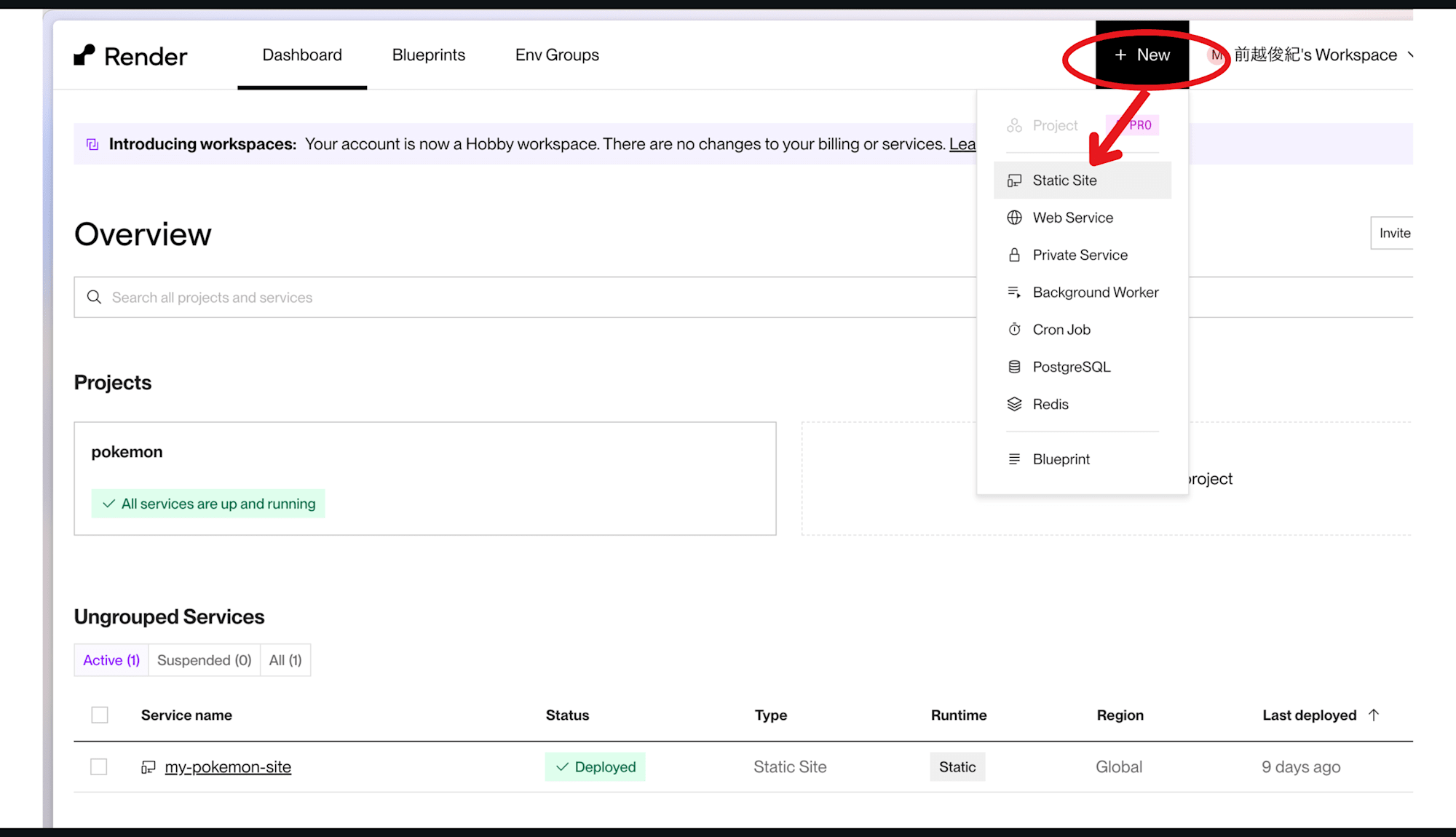The height and width of the screenshot is (837, 1456).
Task: Click the 前越俊紀's Workspace name
Action: pos(1315,55)
